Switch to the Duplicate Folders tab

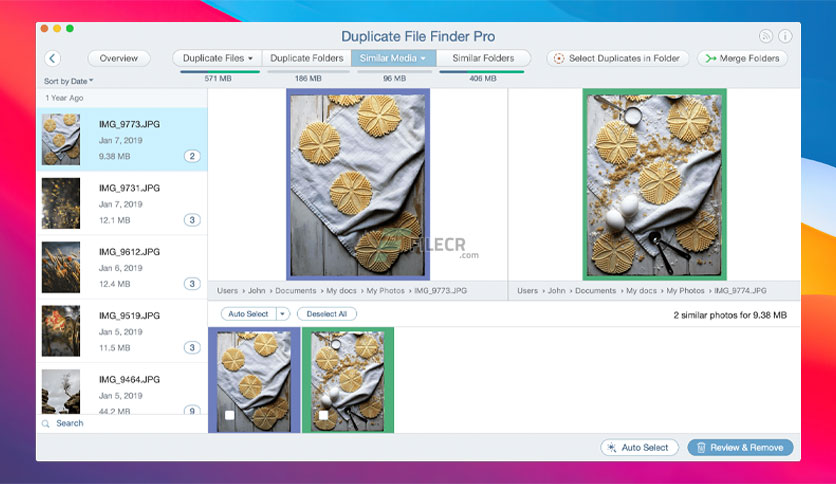coord(307,58)
